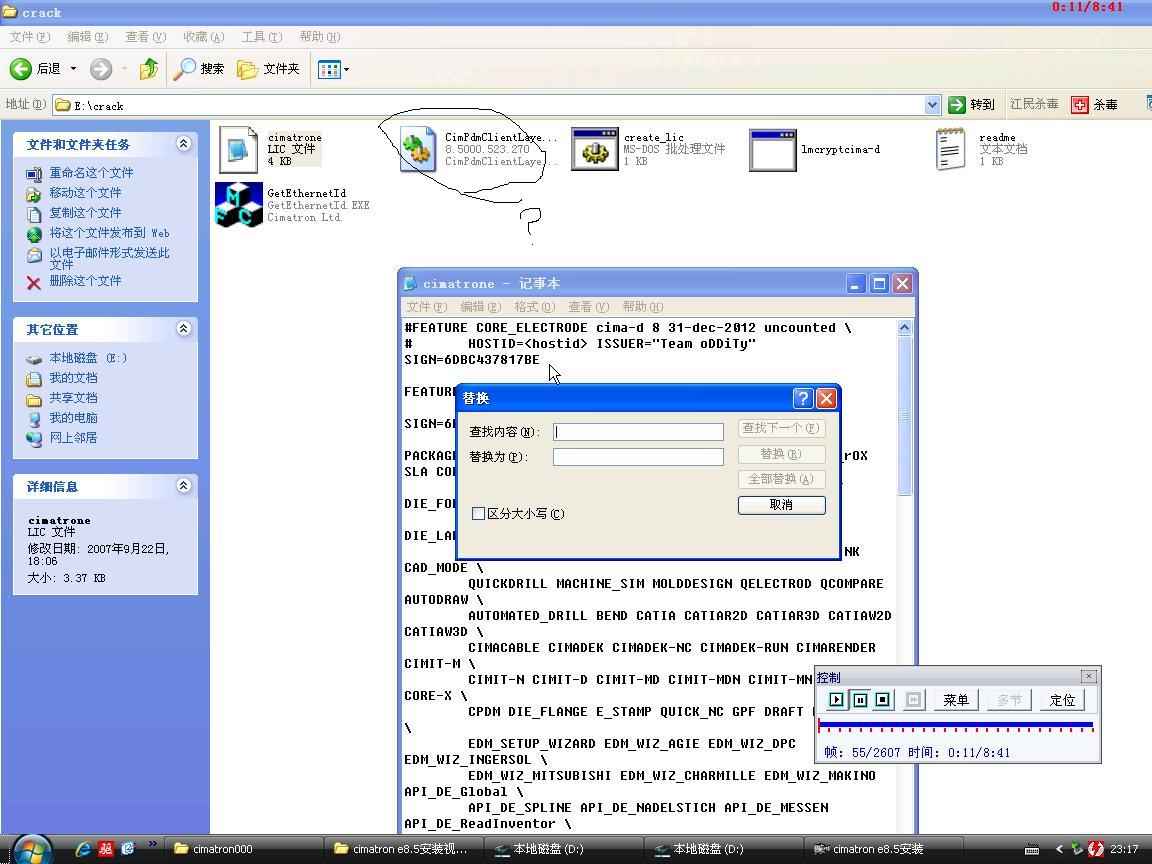Open Explorer 文件(F) menu
The width and height of the screenshot is (1152, 864).
point(29,37)
